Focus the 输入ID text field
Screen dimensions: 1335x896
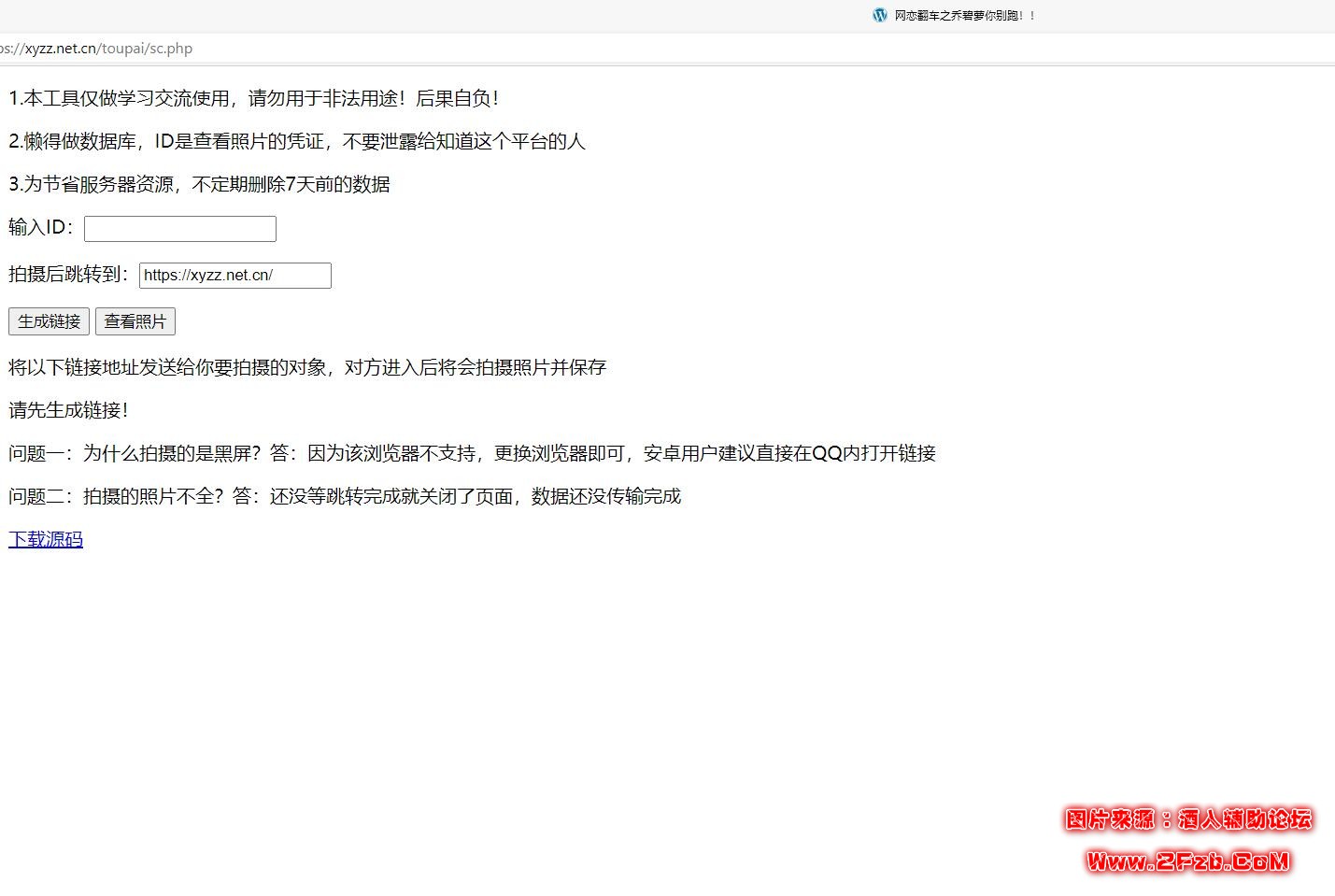point(179,229)
